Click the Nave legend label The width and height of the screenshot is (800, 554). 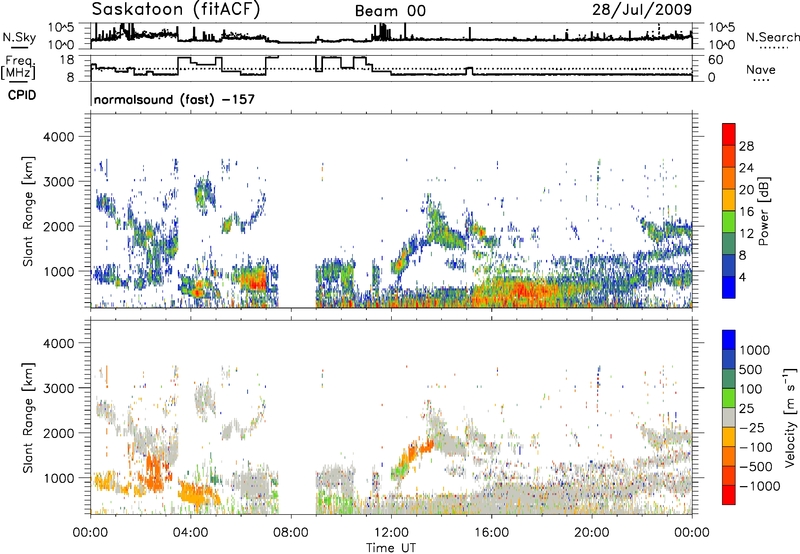[761, 70]
